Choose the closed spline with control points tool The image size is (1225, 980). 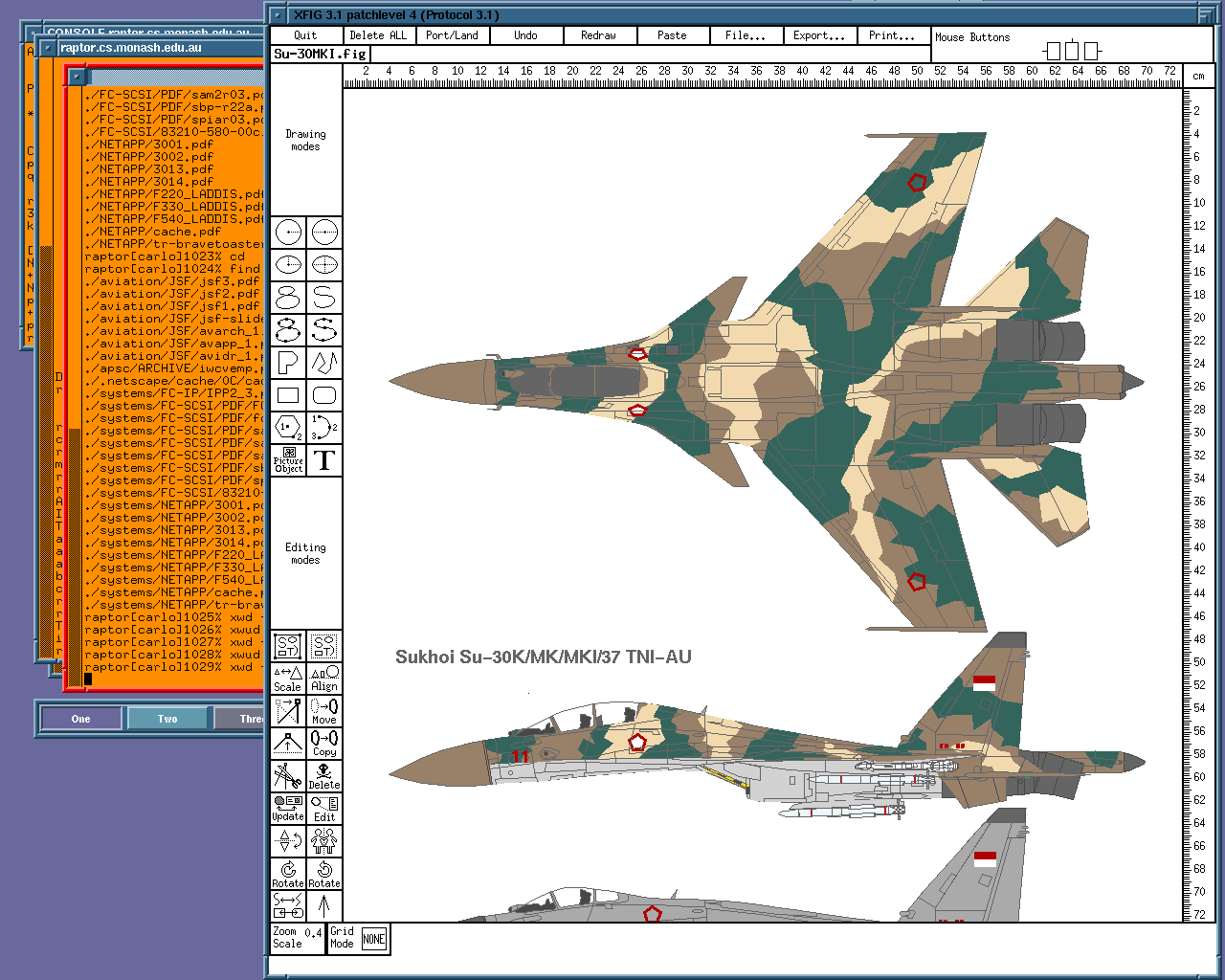click(289, 330)
